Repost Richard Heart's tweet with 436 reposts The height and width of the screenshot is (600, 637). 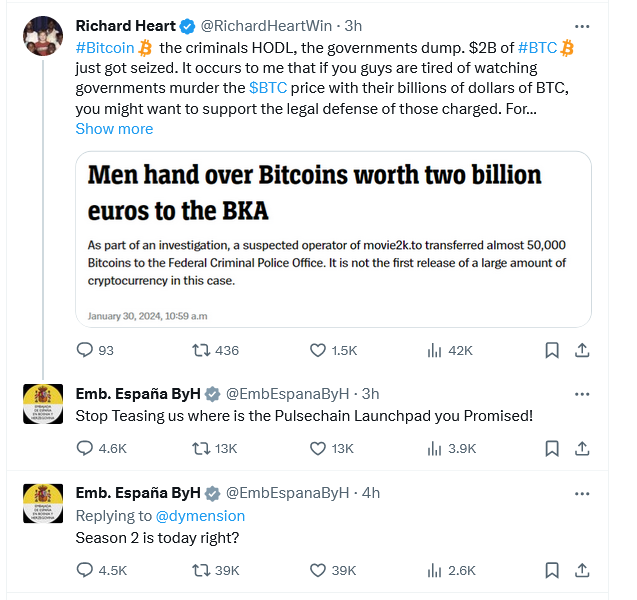201,350
